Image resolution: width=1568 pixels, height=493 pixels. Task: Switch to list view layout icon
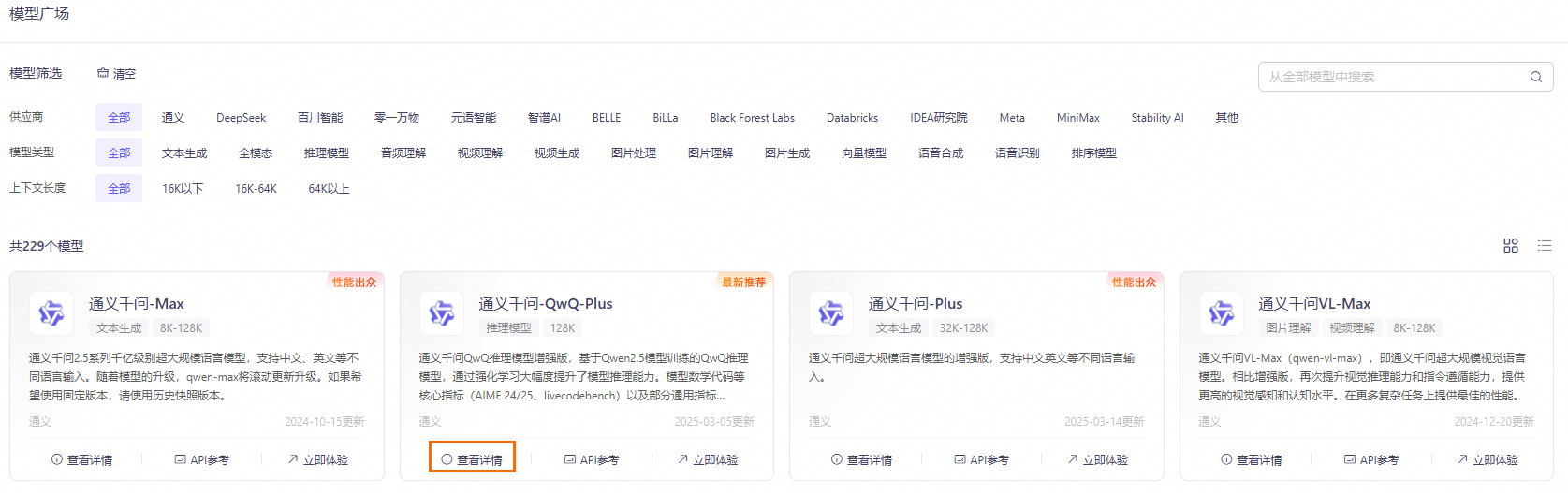(1545, 246)
